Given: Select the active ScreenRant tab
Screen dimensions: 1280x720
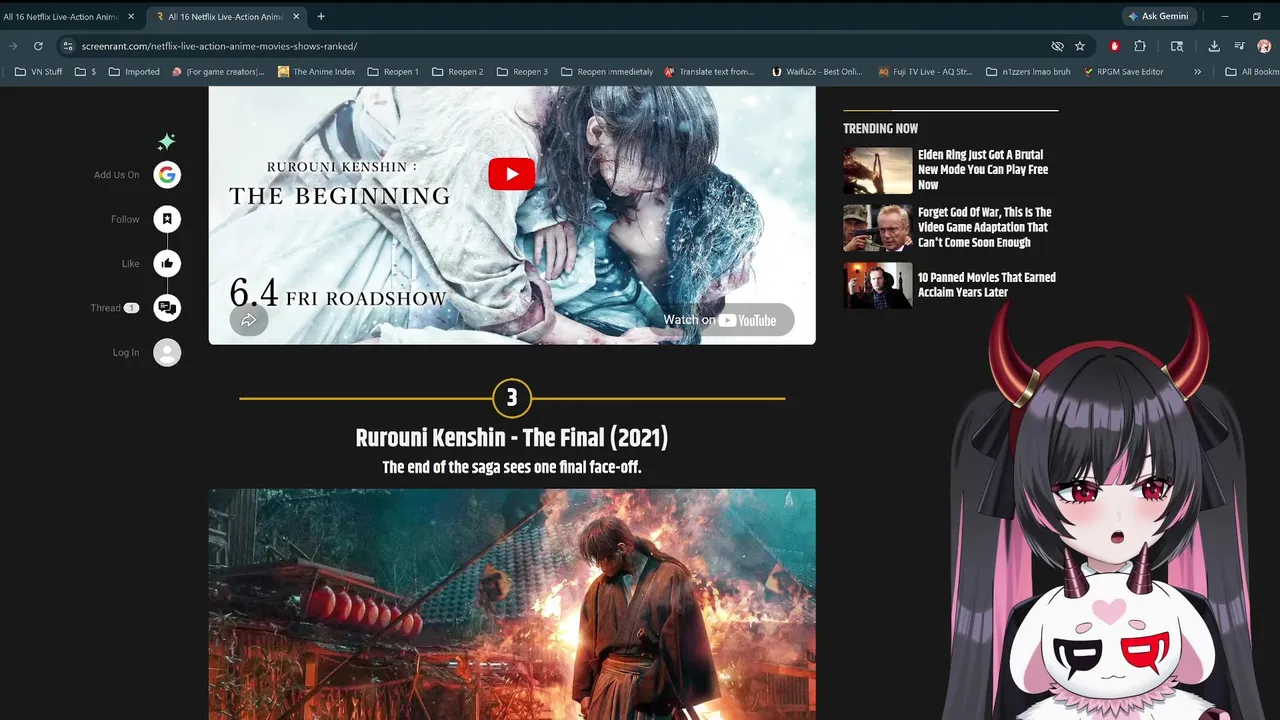Looking at the screenshot, I should (x=228, y=16).
